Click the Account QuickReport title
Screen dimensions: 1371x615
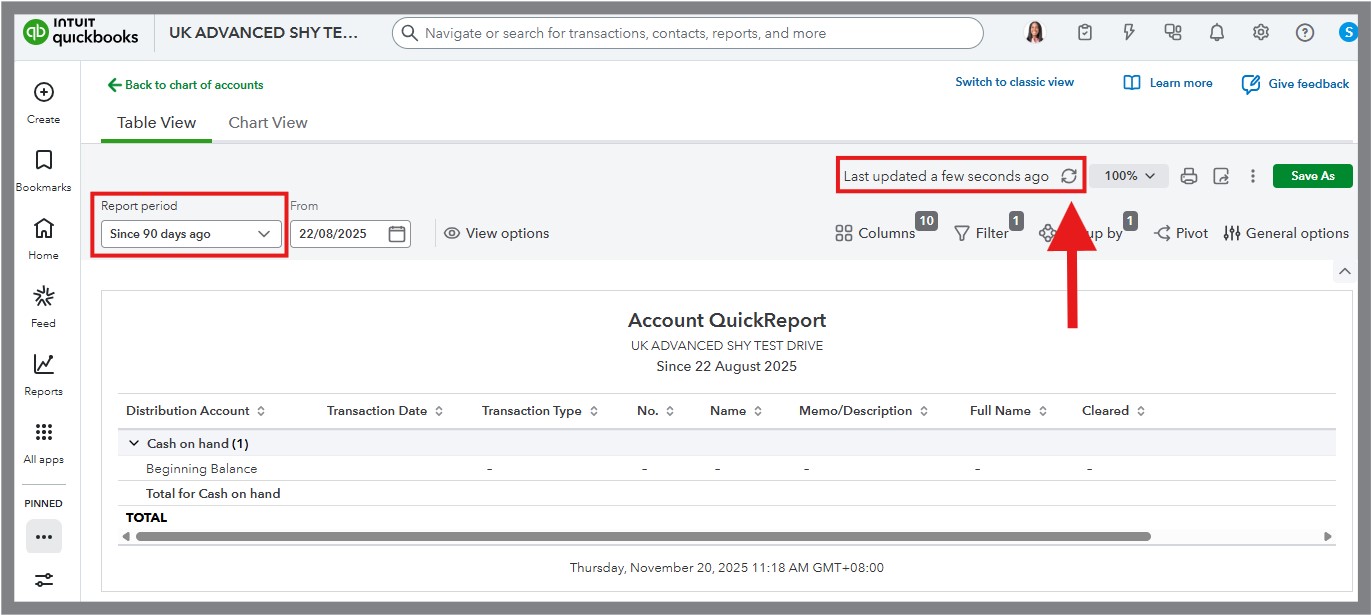point(727,321)
